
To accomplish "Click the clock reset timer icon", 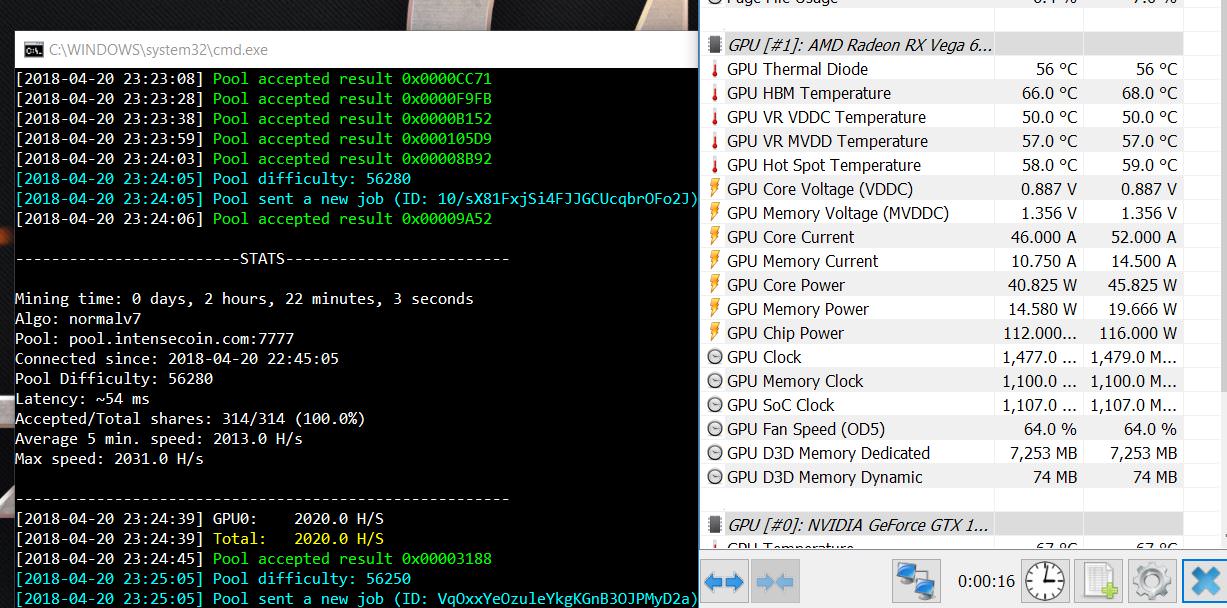I will click(x=1045, y=580).
